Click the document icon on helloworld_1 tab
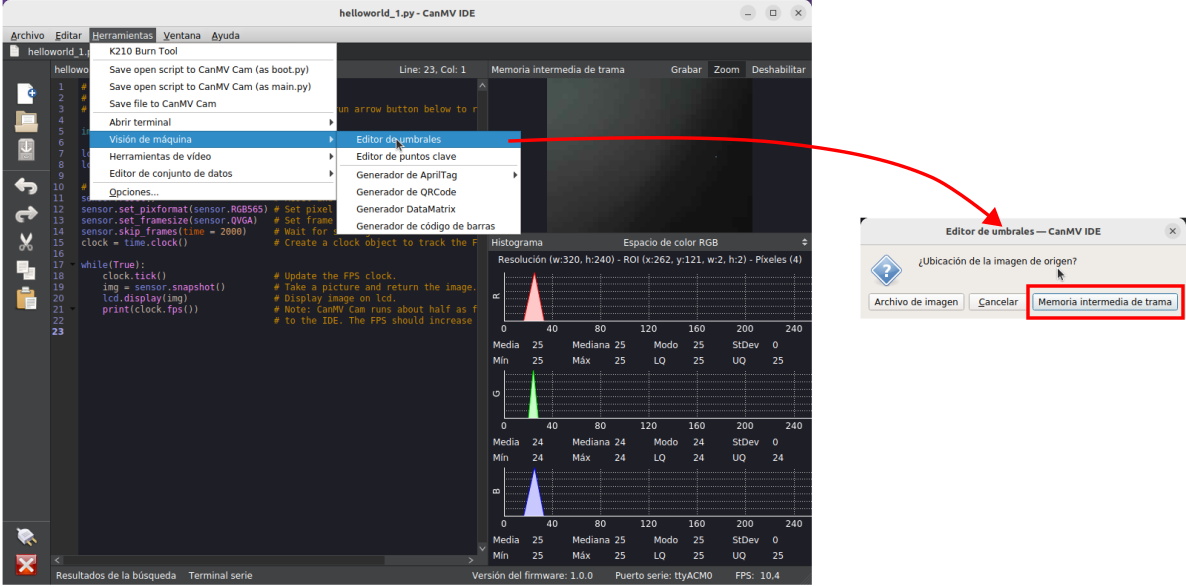Image resolution: width=1186 pixels, height=587 pixels. point(14,51)
